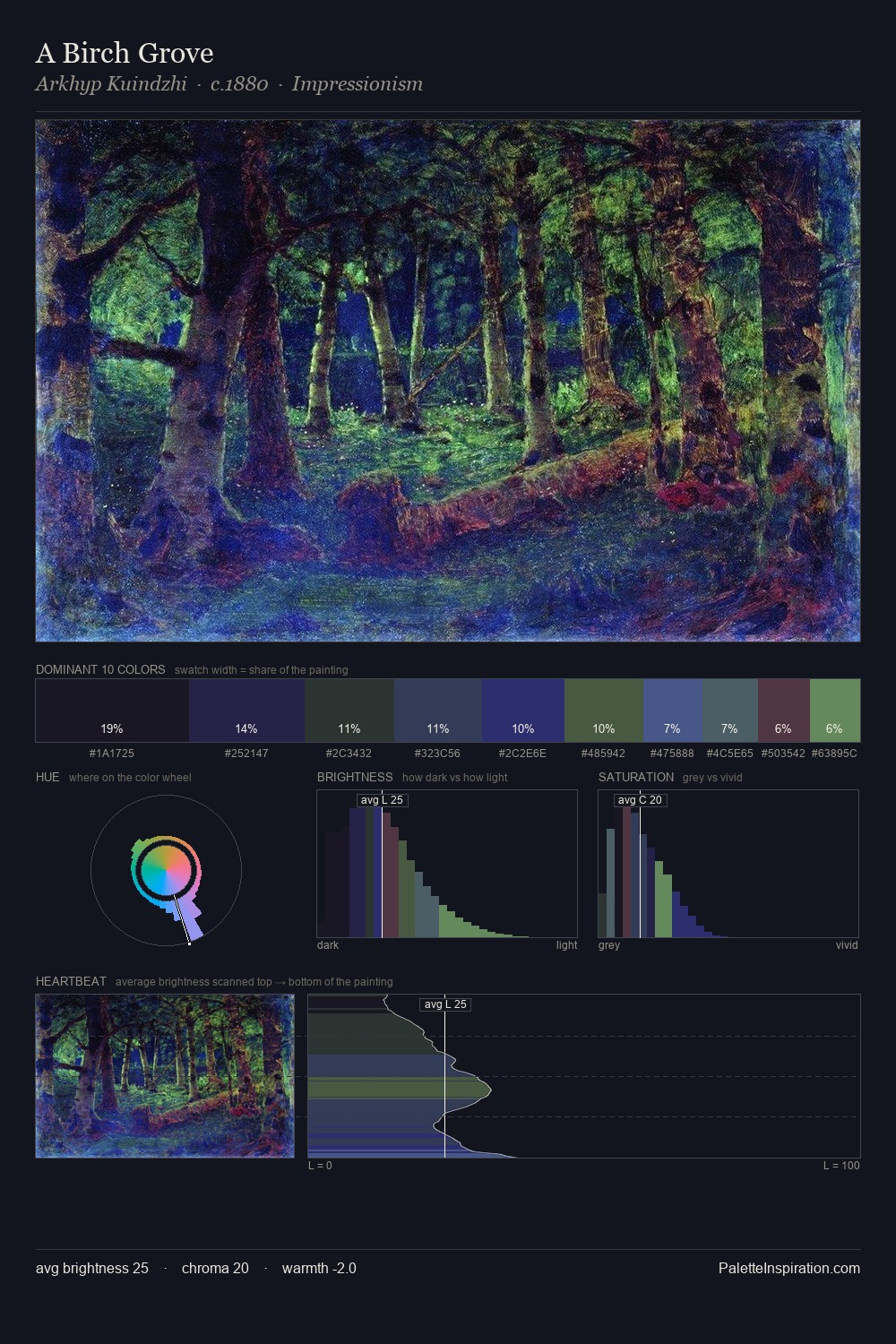Viewport: 896px width, 1344px height.
Task: Click 'grey vs vivid' caption
Action: coord(712,777)
